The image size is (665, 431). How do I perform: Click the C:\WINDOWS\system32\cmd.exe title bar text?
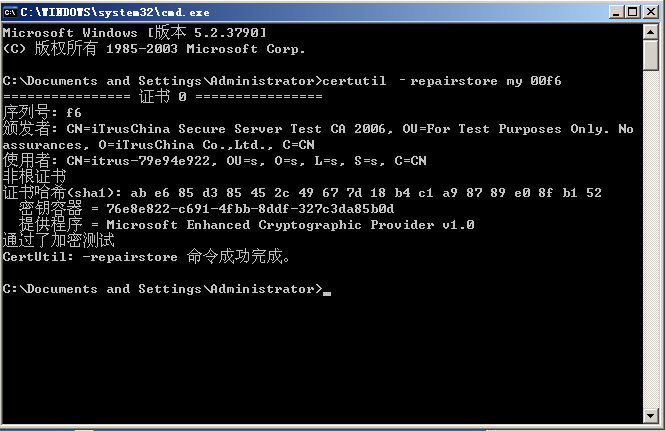point(115,12)
